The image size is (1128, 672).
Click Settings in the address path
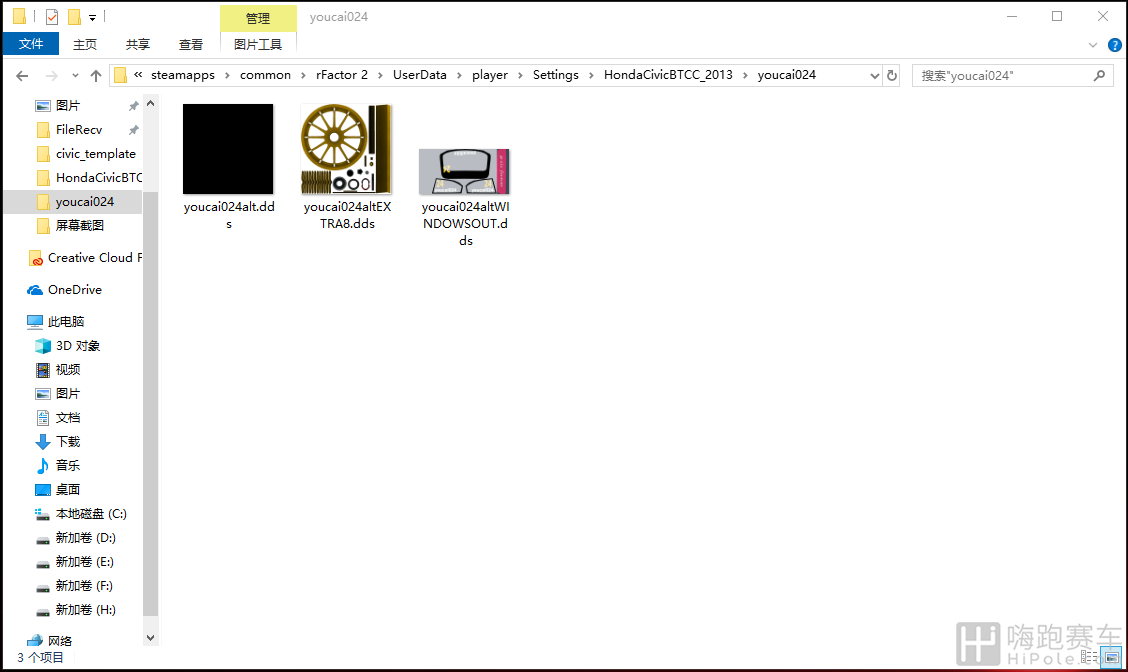click(x=555, y=75)
